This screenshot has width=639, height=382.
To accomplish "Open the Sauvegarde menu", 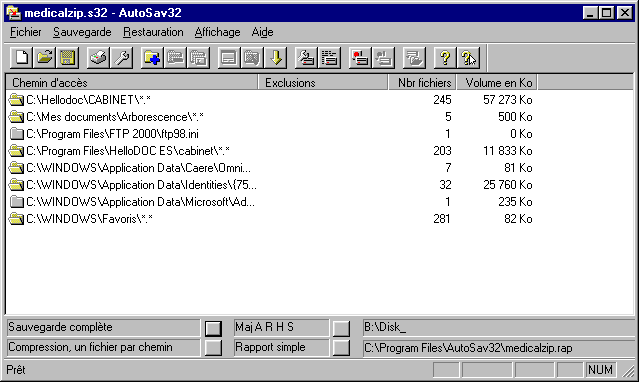I will 82,32.
